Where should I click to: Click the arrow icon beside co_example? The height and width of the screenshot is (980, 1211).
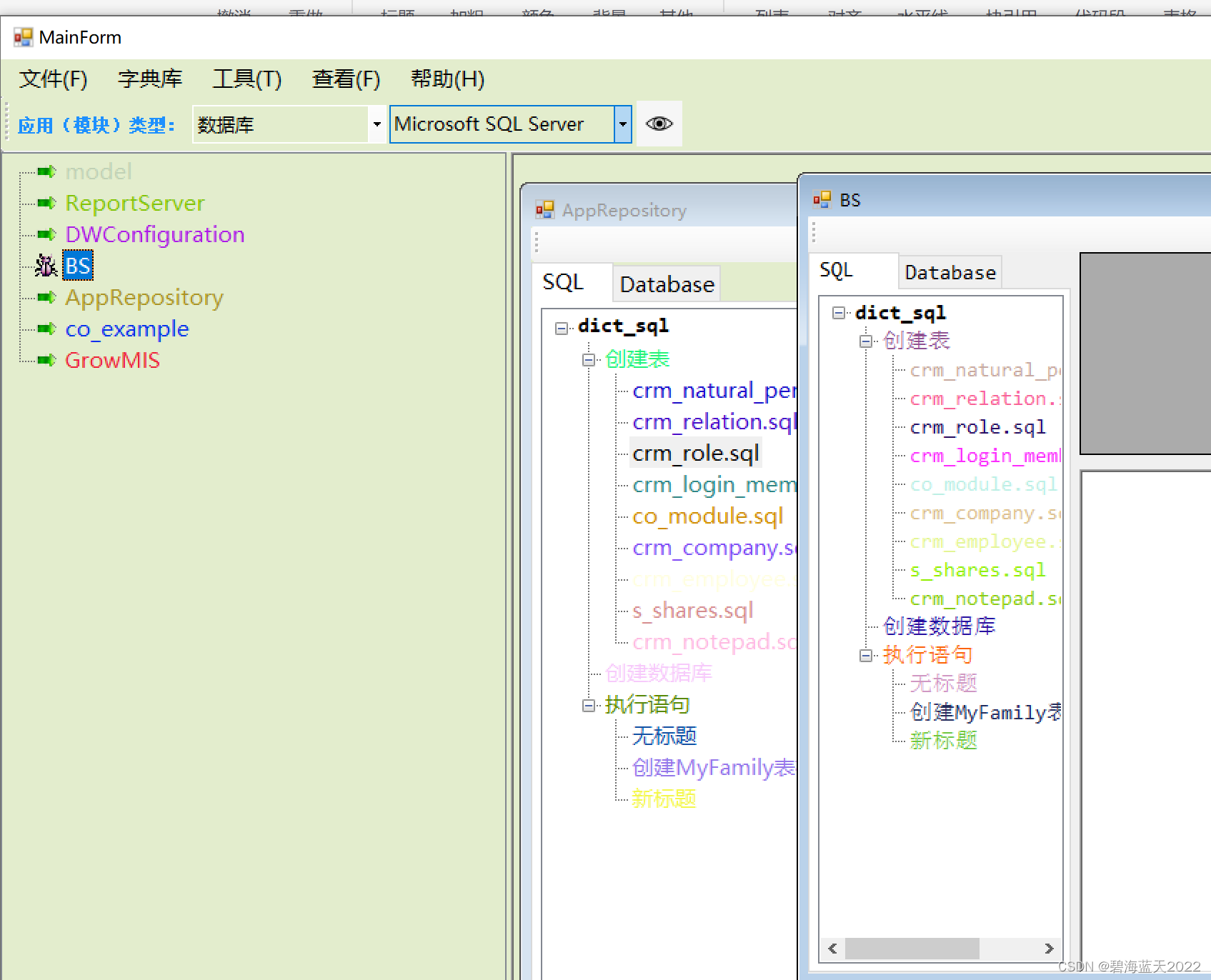pyautogui.click(x=45, y=329)
